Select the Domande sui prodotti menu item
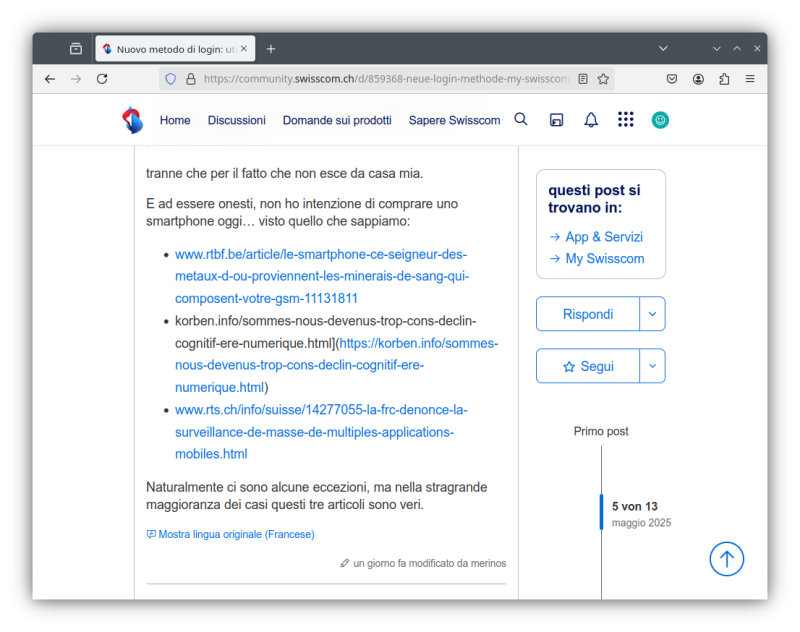Viewport: 800px width, 632px height. pos(337,120)
